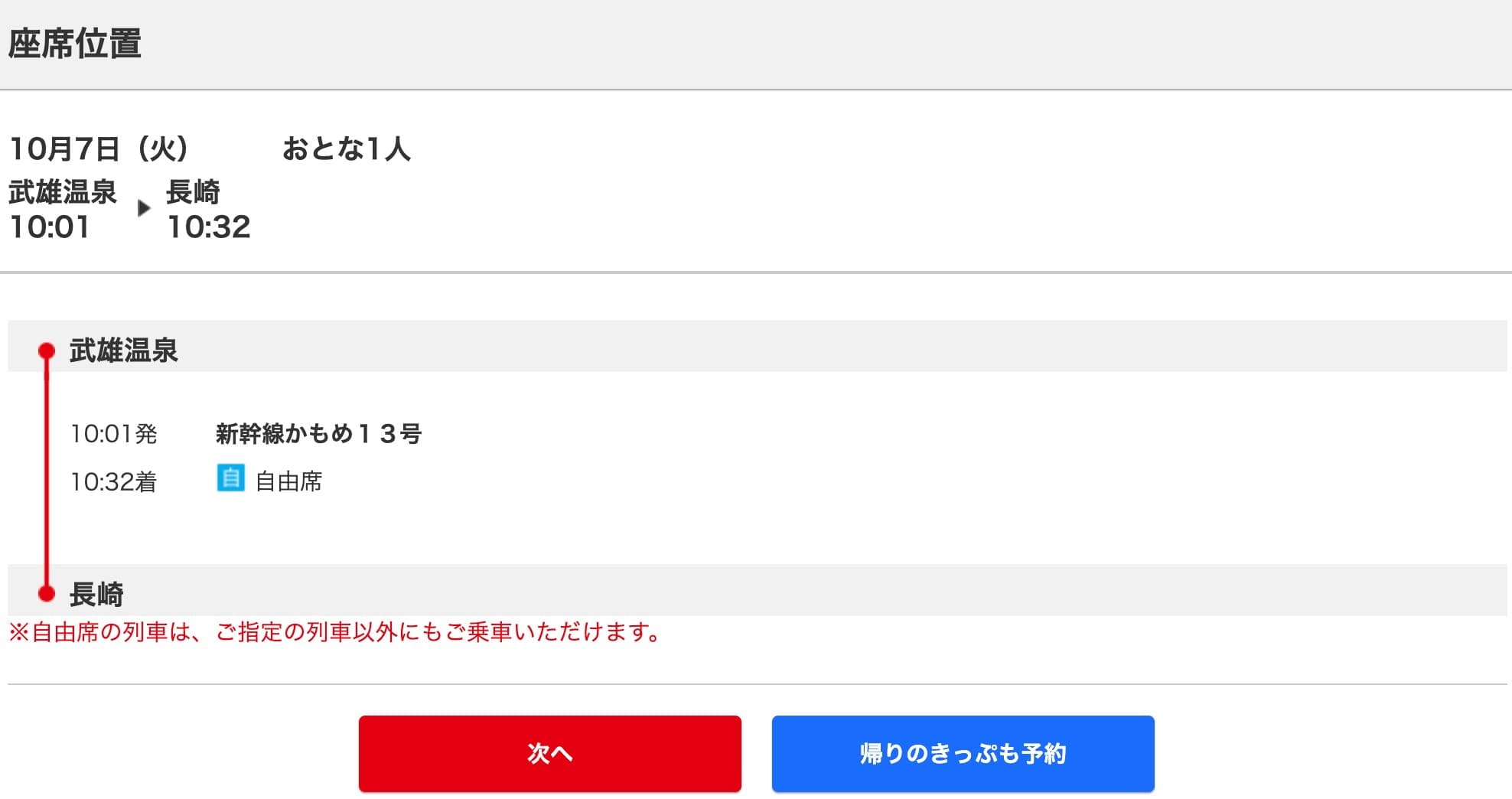The height and width of the screenshot is (799, 1512).
Task: Click the 自由席 seat type label
Action: [x=288, y=481]
